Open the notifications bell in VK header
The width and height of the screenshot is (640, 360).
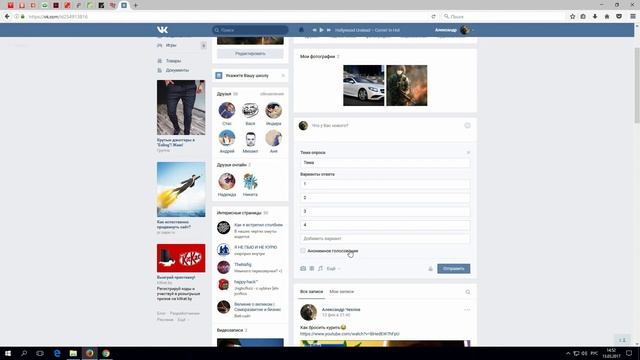pyautogui.click(x=301, y=30)
